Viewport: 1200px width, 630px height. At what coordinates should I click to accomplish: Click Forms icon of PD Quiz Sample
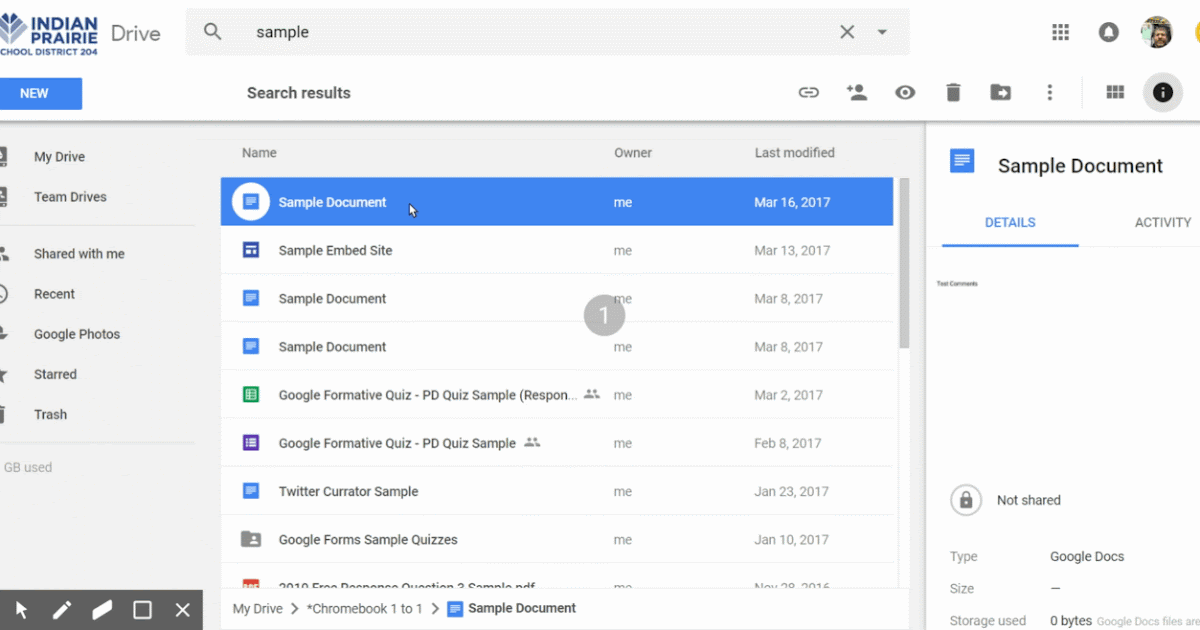click(251, 443)
